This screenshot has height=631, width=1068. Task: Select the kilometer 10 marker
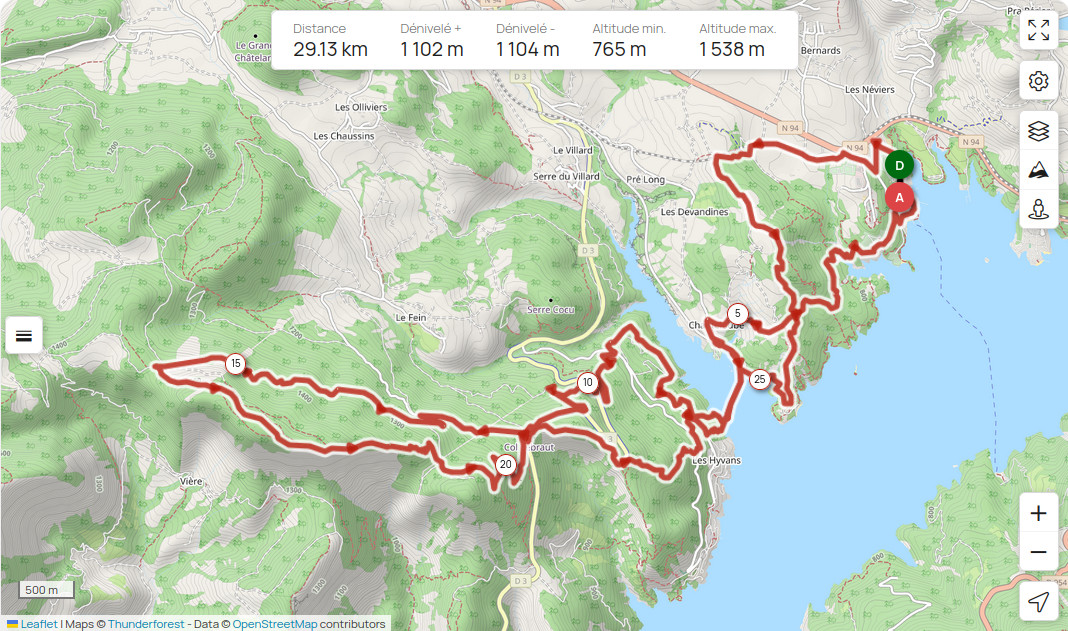click(x=588, y=382)
